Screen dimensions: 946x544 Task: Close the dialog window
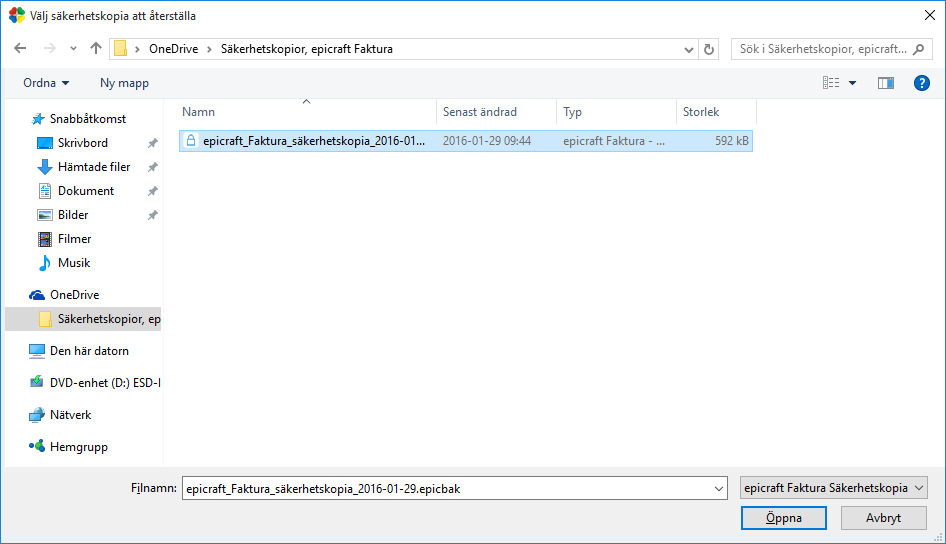tap(930, 15)
